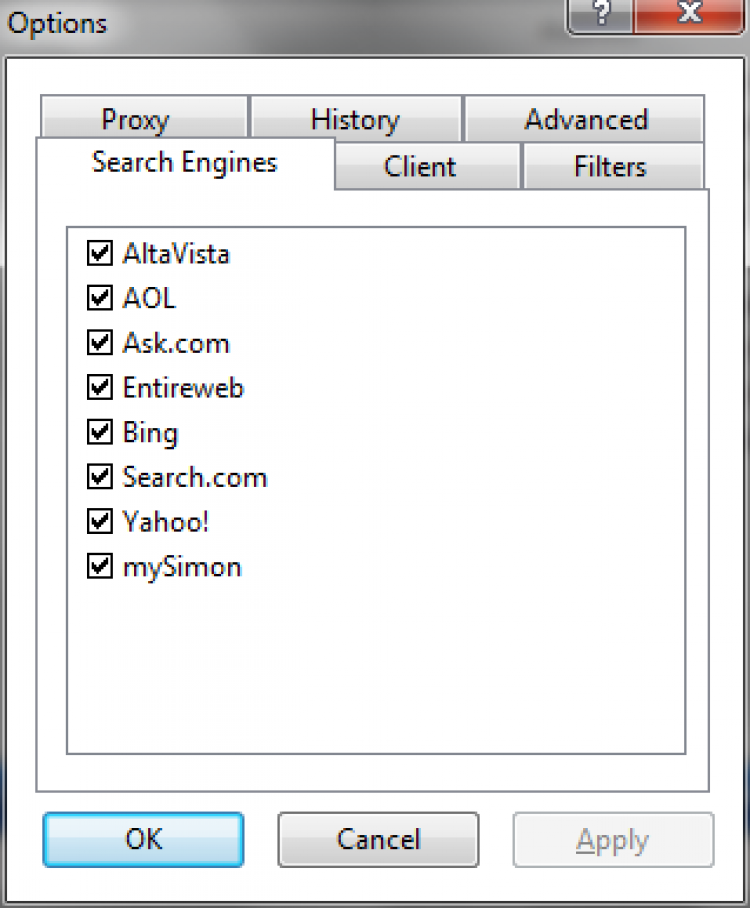750x908 pixels.
Task: Select the Yahoo! list item label
Action: [x=165, y=522]
